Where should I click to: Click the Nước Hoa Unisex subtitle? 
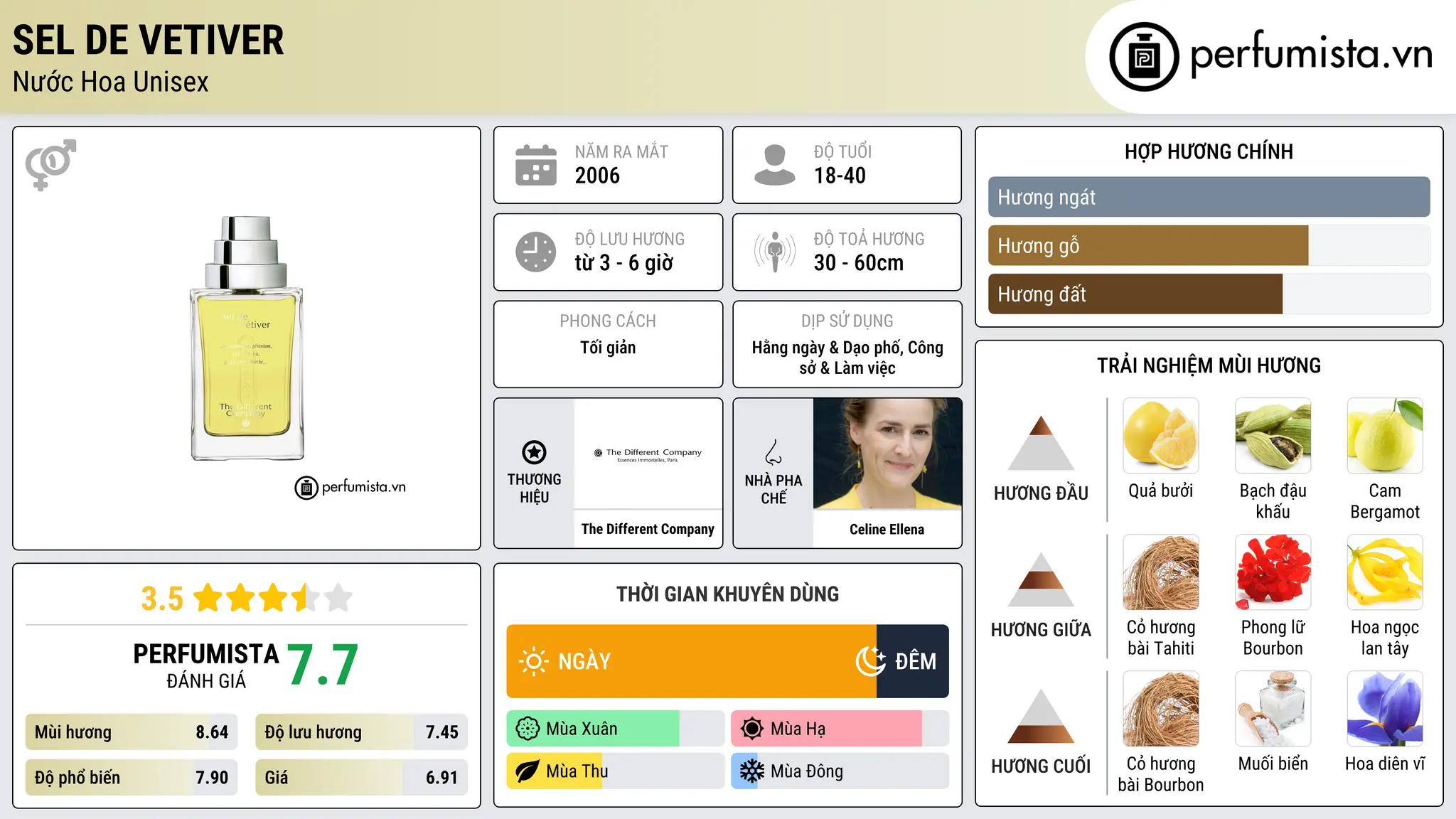click(111, 82)
